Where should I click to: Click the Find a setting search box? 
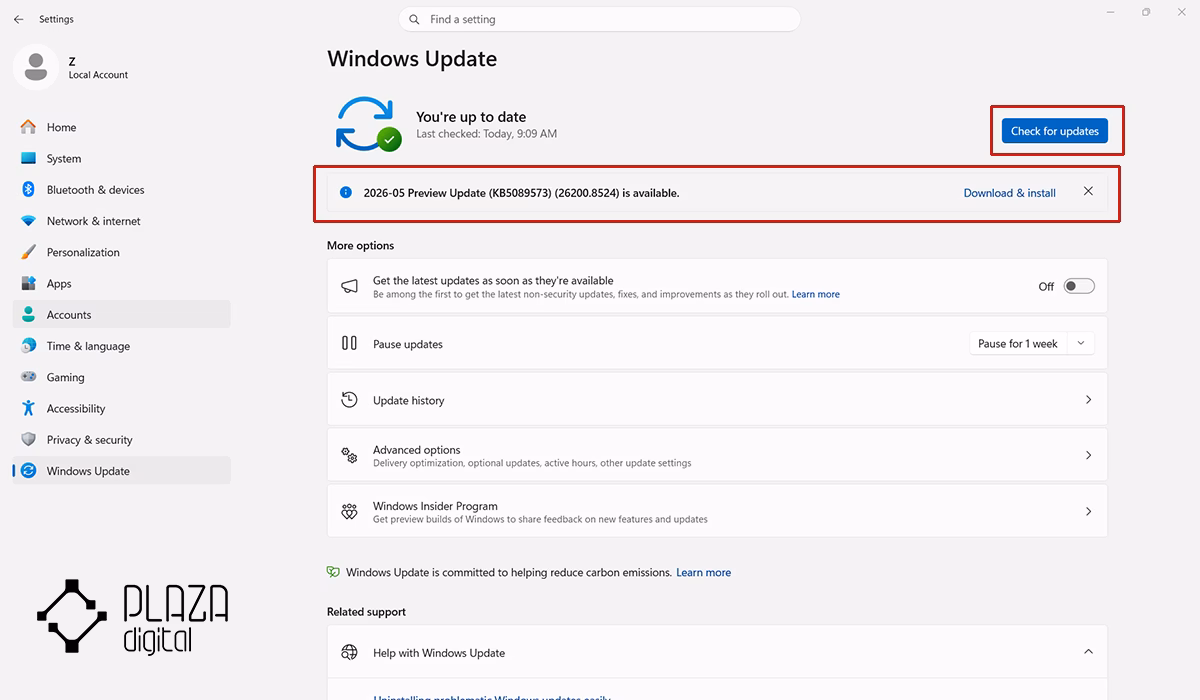pos(600,19)
